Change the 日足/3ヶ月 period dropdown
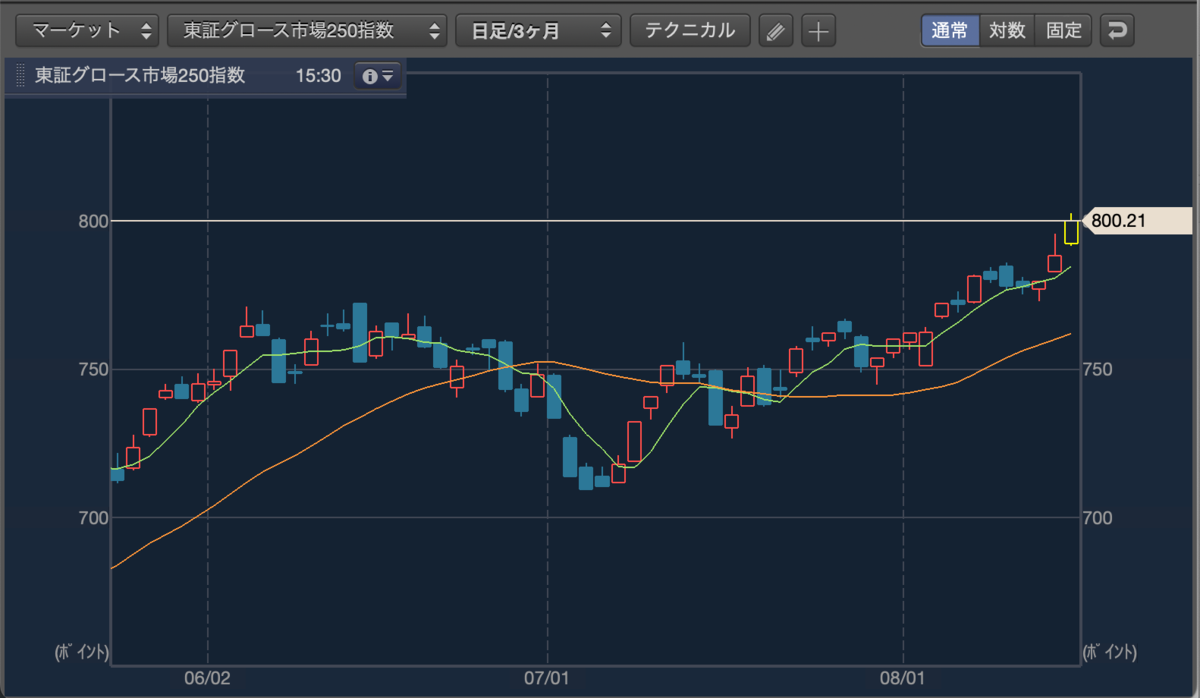The image size is (1200, 698). tap(538, 30)
